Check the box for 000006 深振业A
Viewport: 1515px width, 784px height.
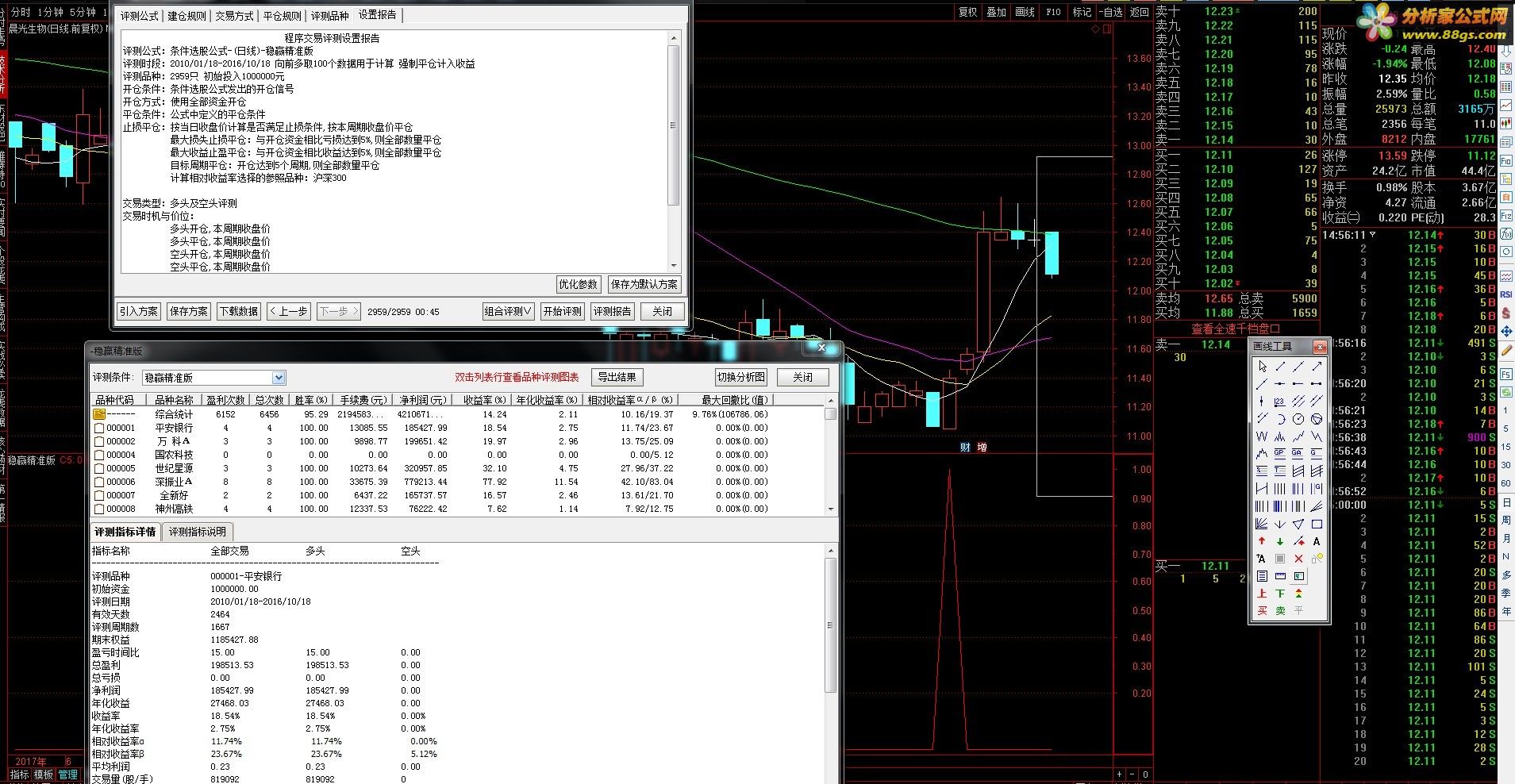99,482
